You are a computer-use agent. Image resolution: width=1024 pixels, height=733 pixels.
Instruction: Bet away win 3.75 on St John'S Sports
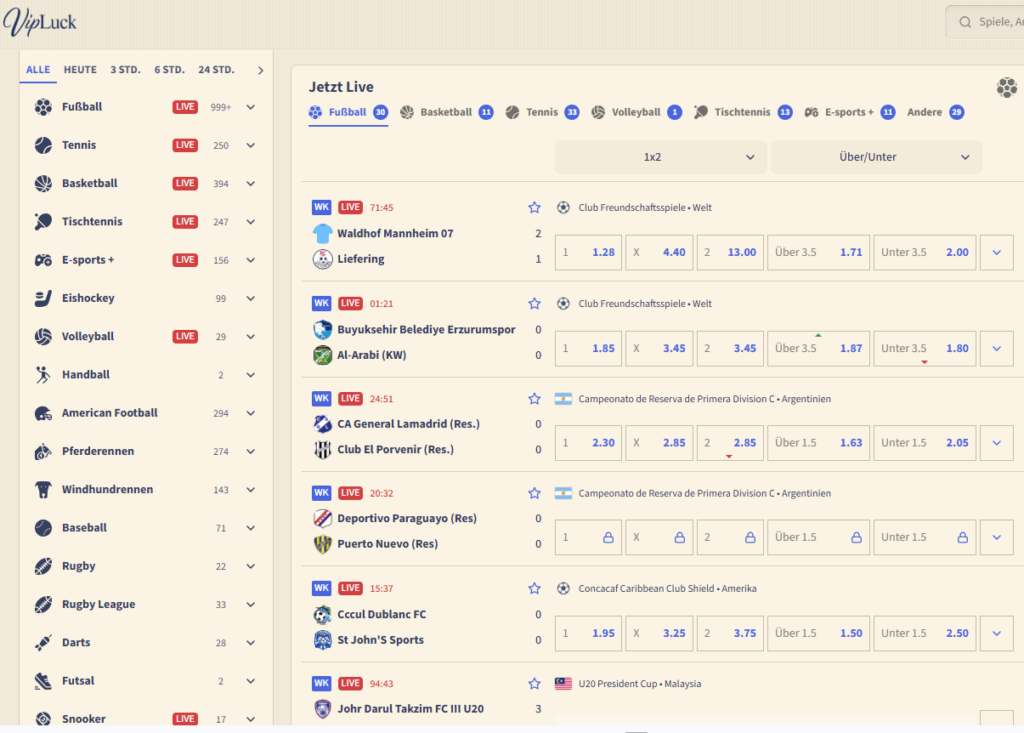pos(730,634)
